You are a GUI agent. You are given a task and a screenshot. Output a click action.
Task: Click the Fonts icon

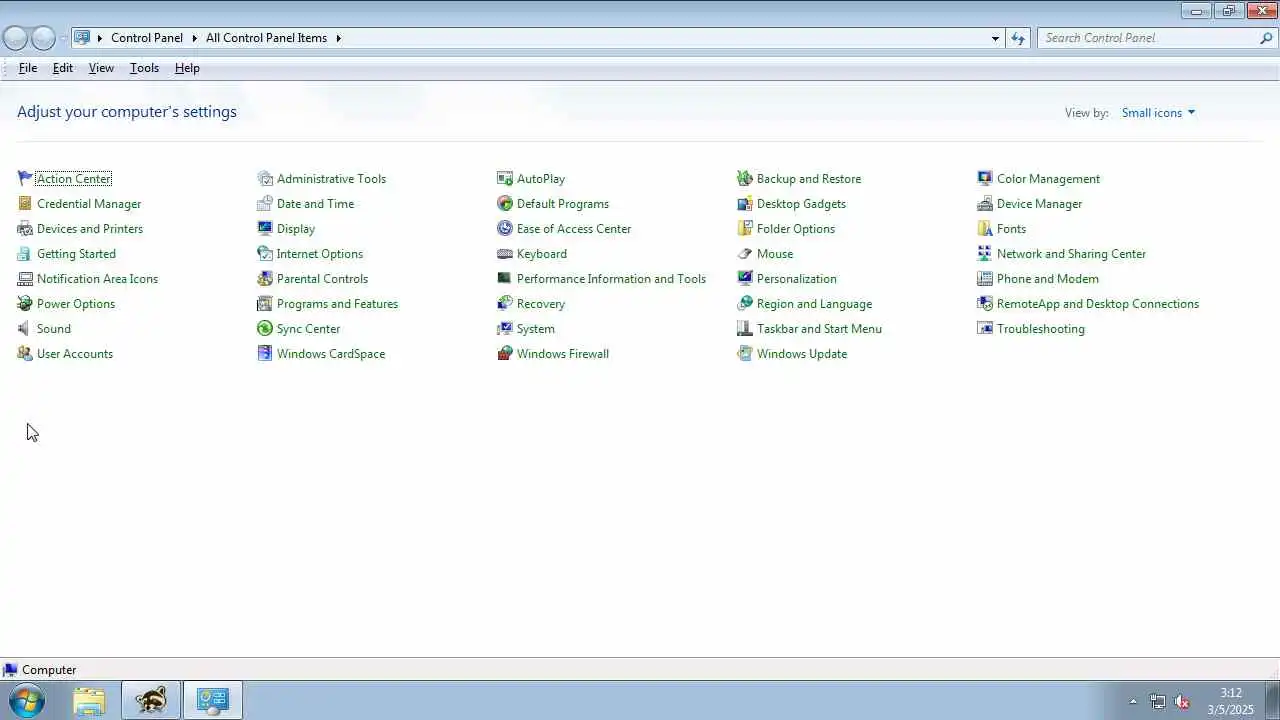coord(985,228)
